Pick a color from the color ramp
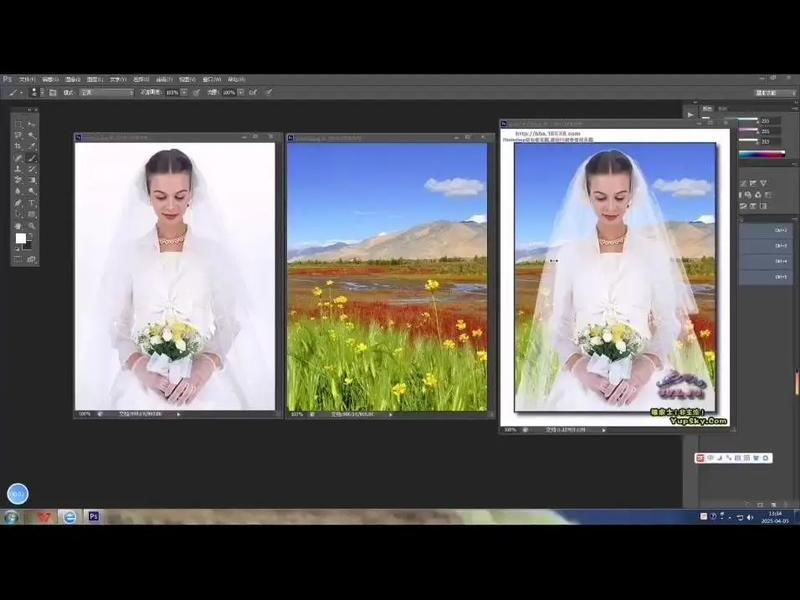The height and width of the screenshot is (600, 800). (x=762, y=154)
